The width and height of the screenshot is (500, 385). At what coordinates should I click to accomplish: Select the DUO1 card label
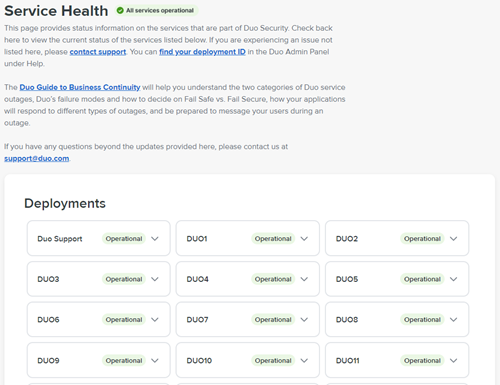pyautogui.click(x=197, y=239)
